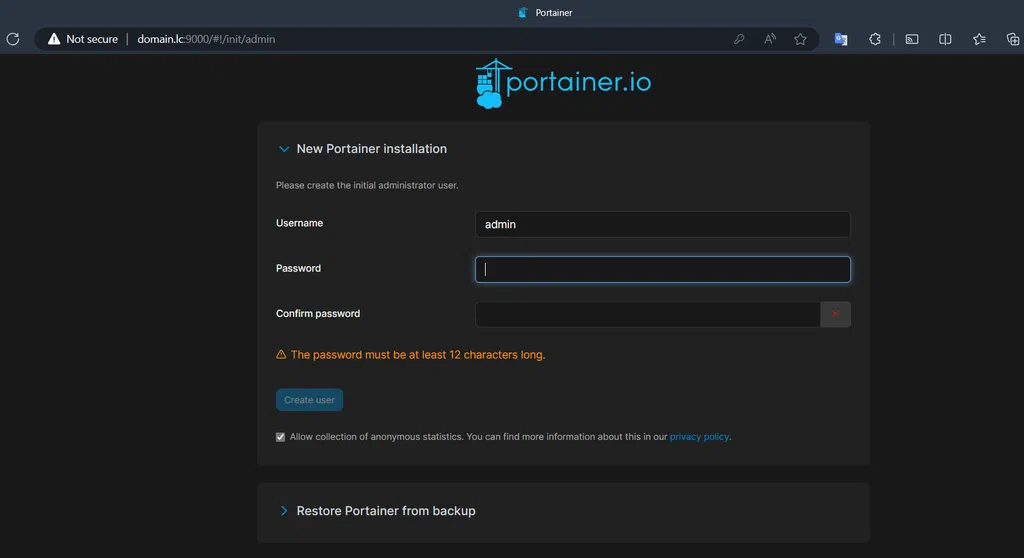
Task: Click the Not secure label text
Action: click(x=92, y=39)
